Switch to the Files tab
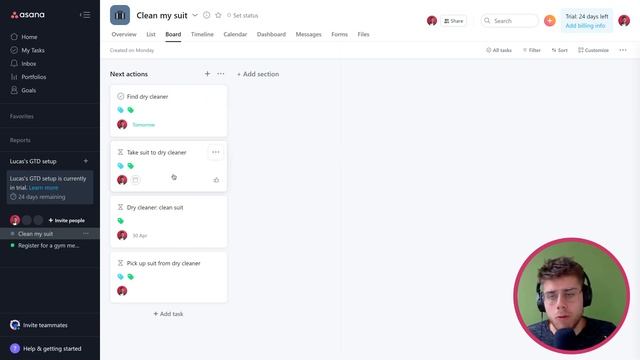The height and width of the screenshot is (360, 640). click(363, 34)
